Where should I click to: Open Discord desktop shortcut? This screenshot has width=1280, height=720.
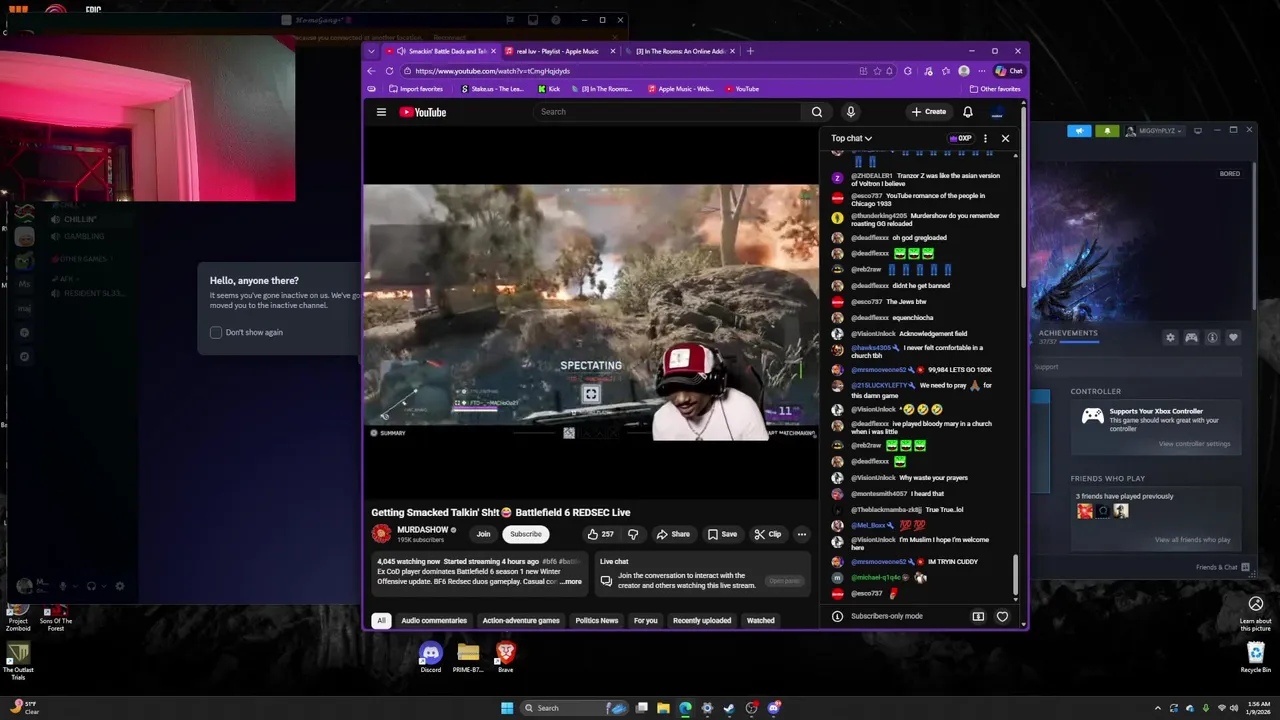point(430,658)
